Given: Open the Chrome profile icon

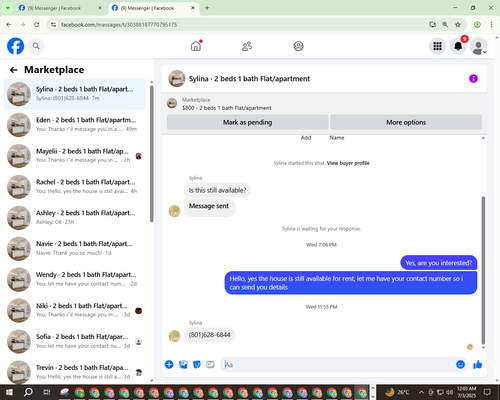Looking at the screenshot, I should coord(477,24).
